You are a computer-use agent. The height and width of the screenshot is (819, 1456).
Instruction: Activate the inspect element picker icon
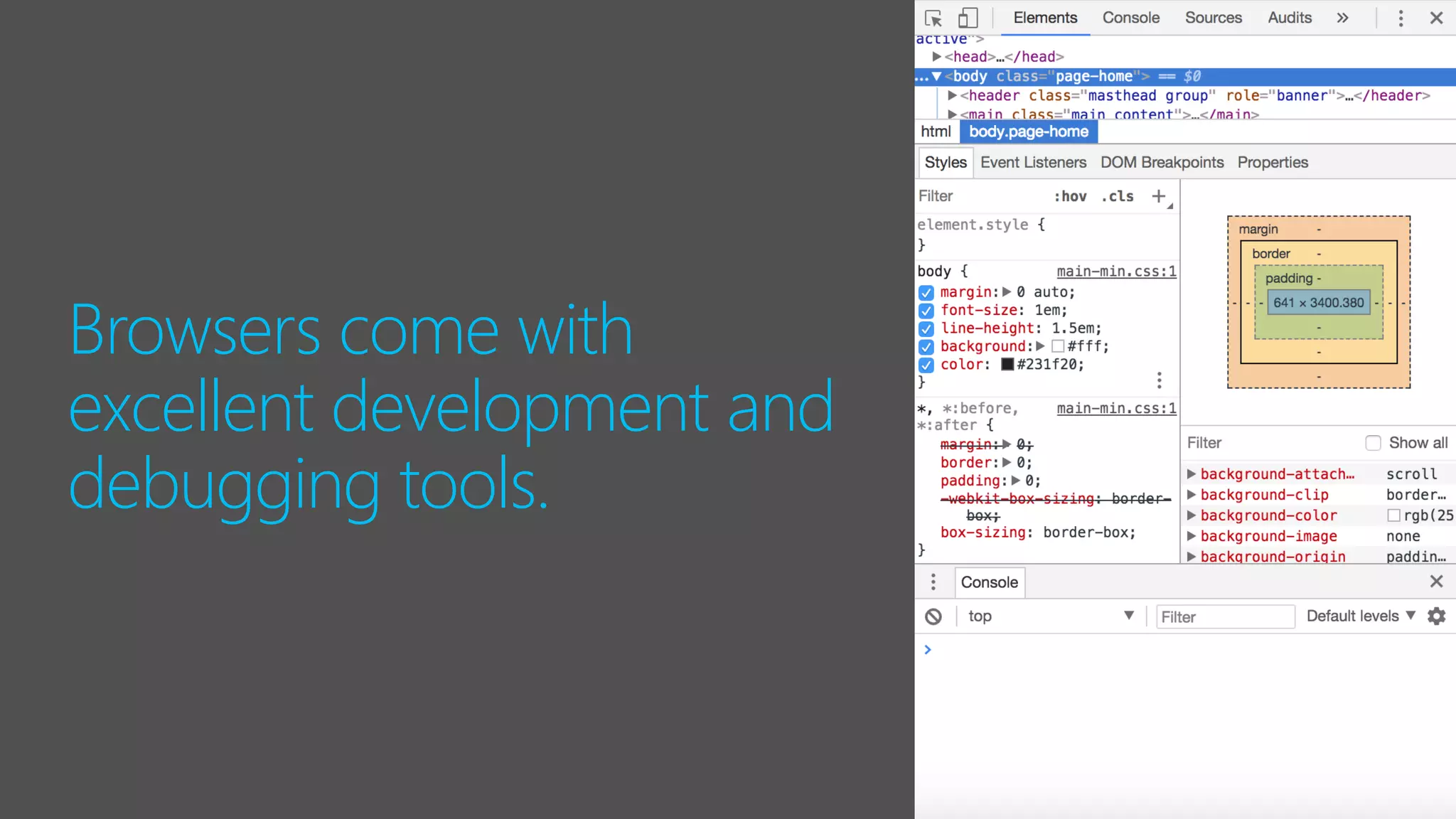pyautogui.click(x=933, y=18)
